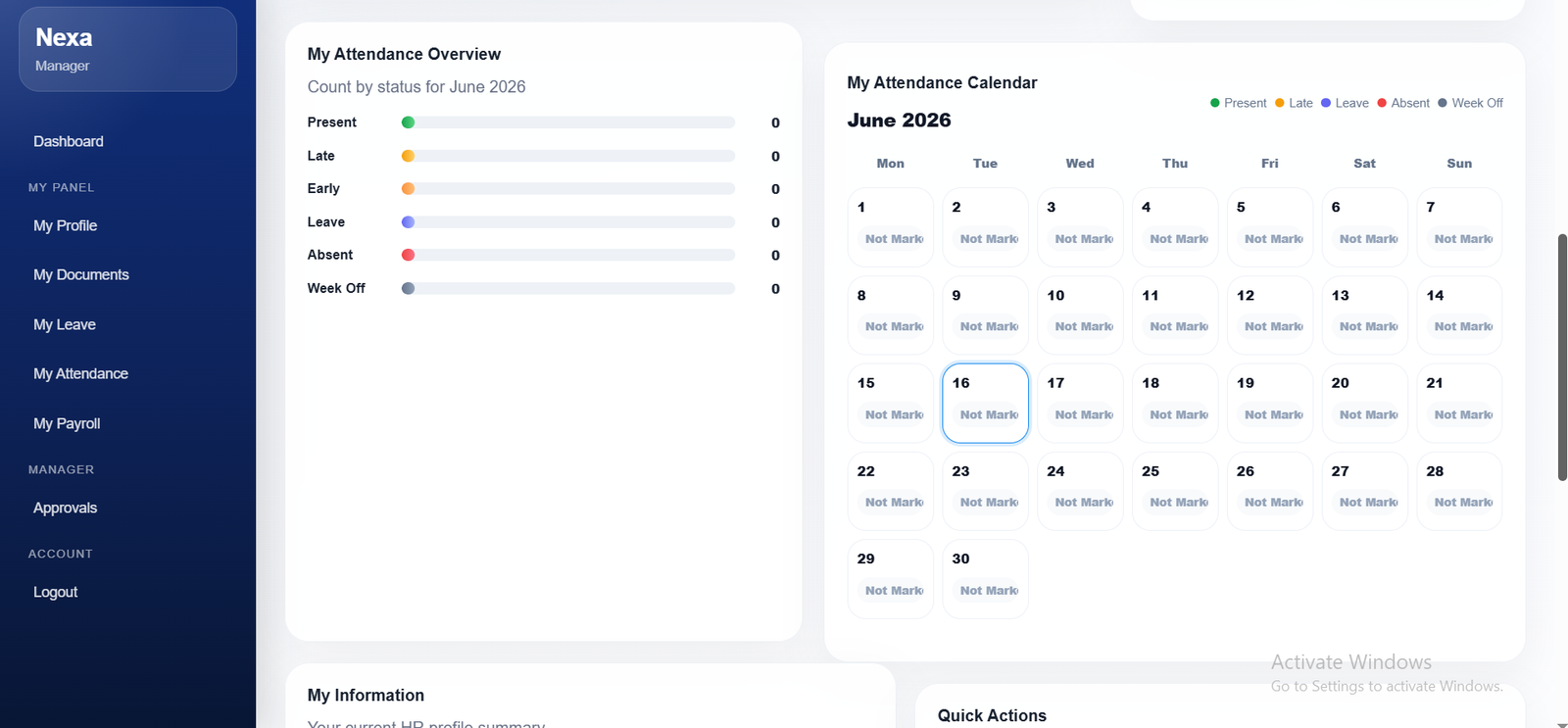
Task: Click the Absent count value 0
Action: (775, 255)
